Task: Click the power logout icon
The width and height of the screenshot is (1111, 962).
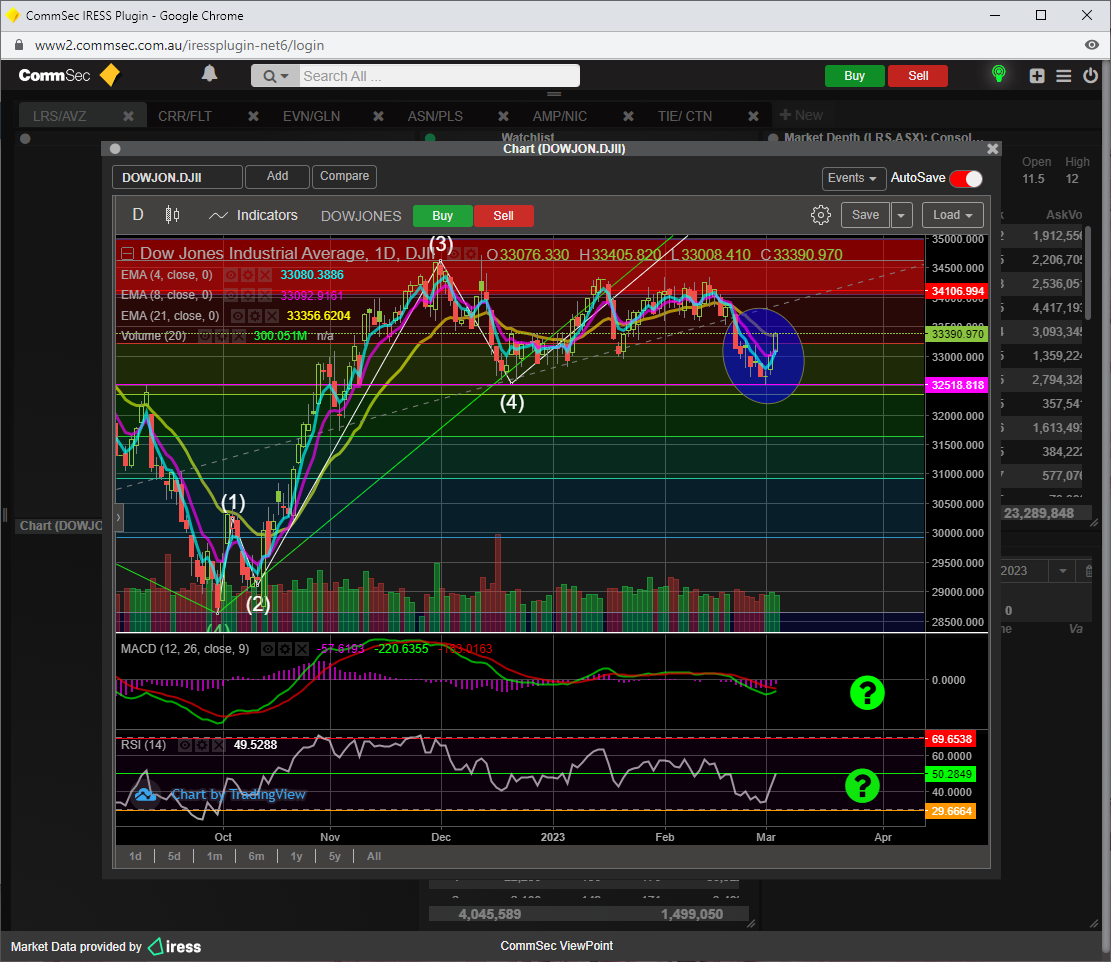Action: 1090,75
